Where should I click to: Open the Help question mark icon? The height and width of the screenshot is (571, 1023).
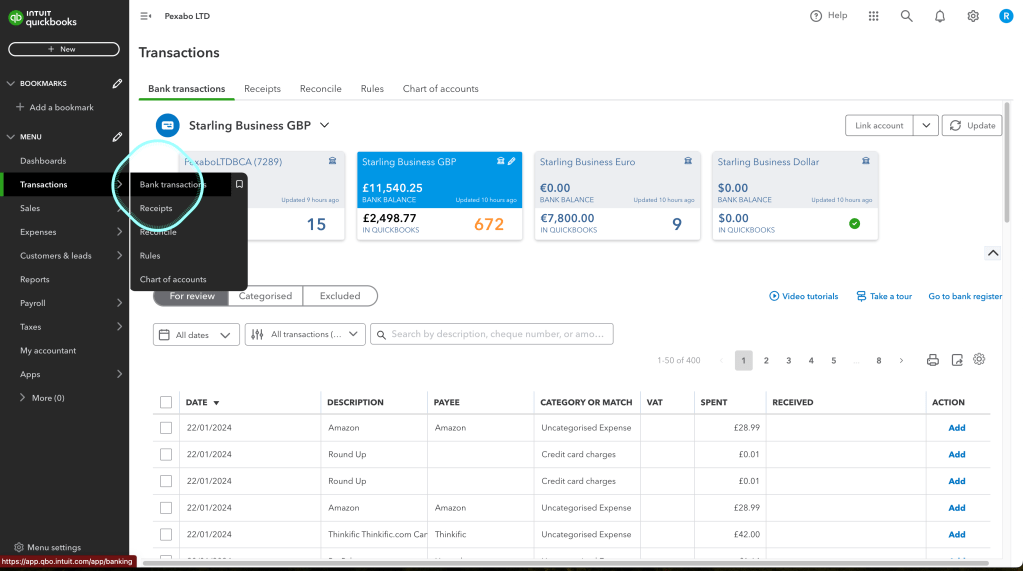click(x=816, y=16)
